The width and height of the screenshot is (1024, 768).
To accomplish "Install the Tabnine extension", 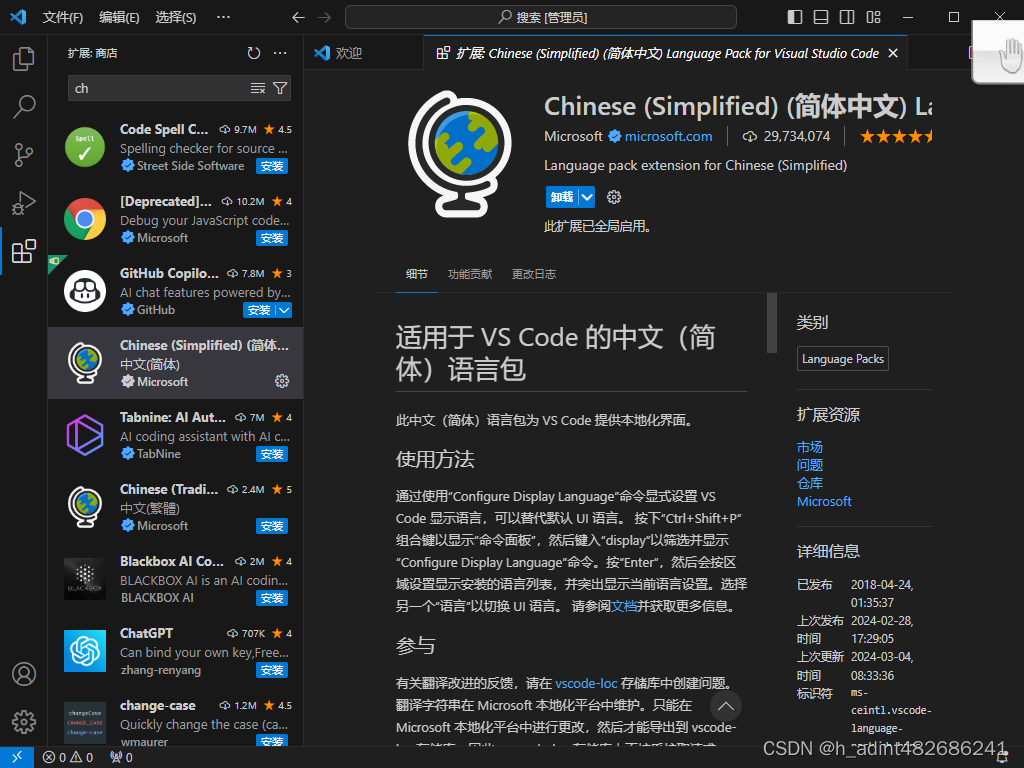I will point(272,454).
